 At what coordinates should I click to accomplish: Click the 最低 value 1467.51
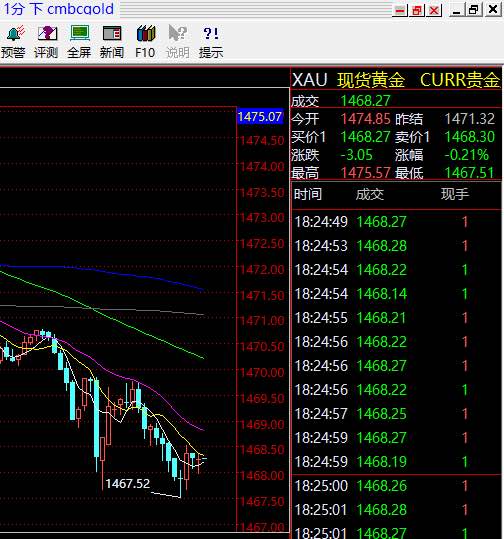click(470, 173)
